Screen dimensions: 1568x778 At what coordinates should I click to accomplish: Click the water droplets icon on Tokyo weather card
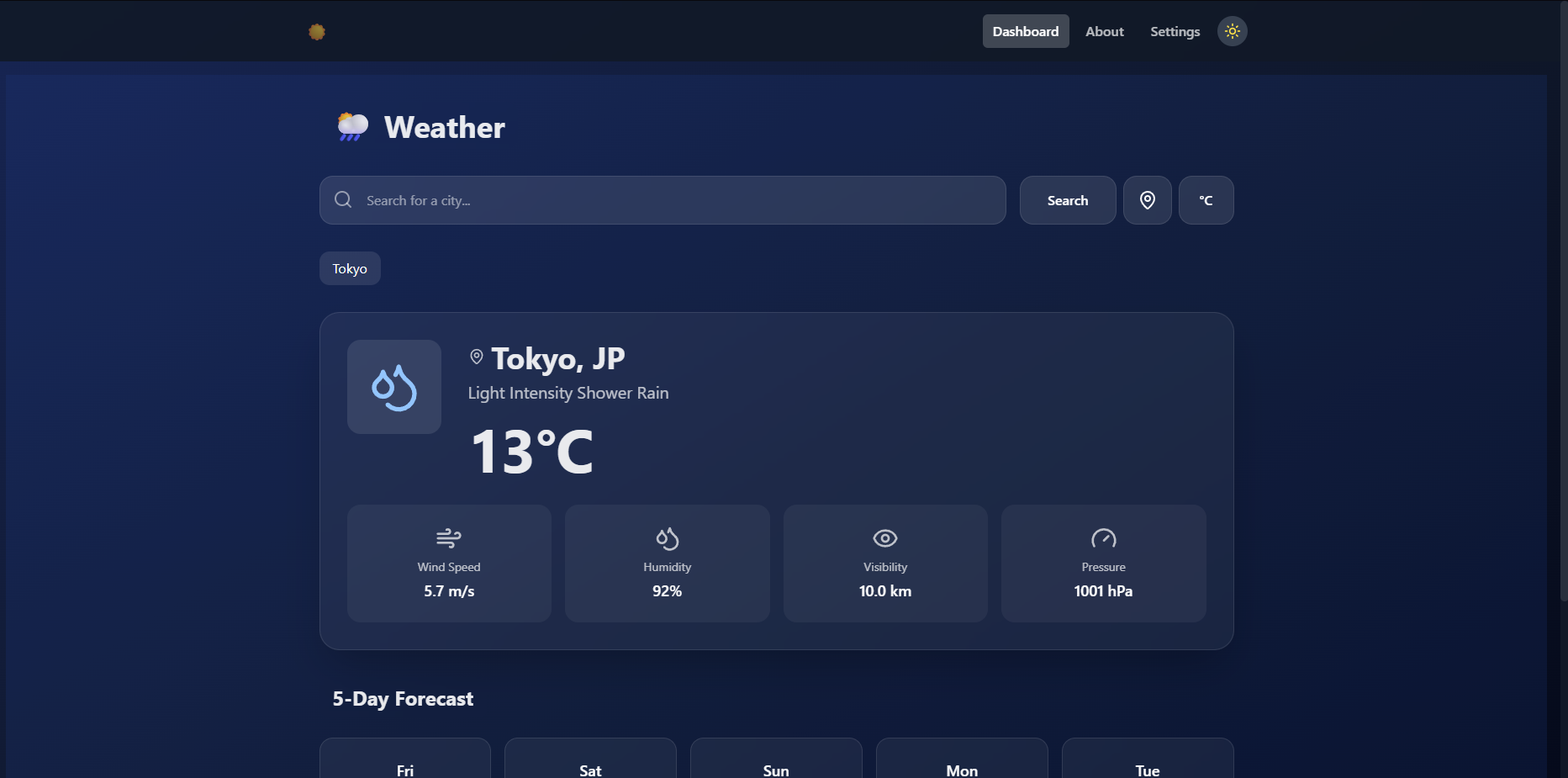(x=393, y=387)
